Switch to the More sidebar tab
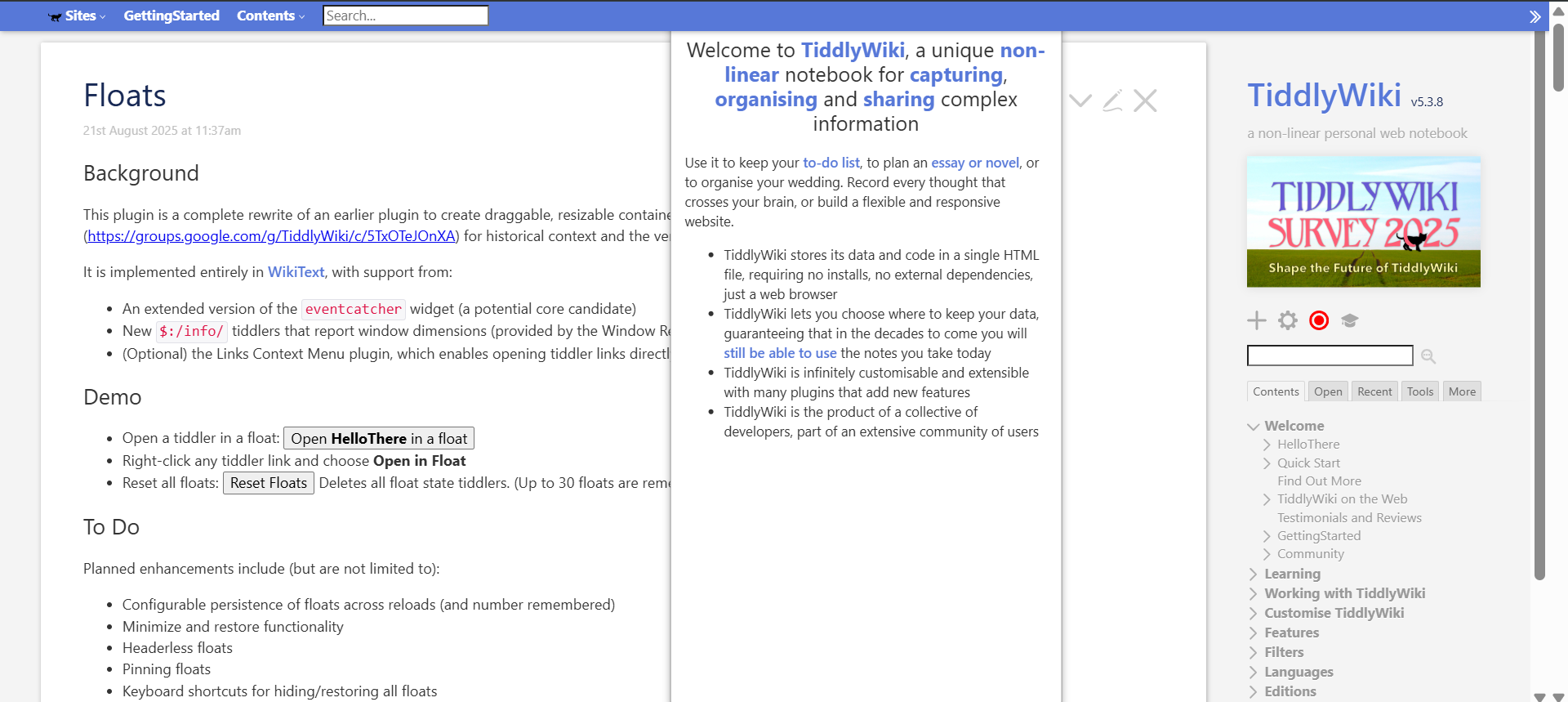This screenshot has width=1568, height=702. coord(1462,391)
